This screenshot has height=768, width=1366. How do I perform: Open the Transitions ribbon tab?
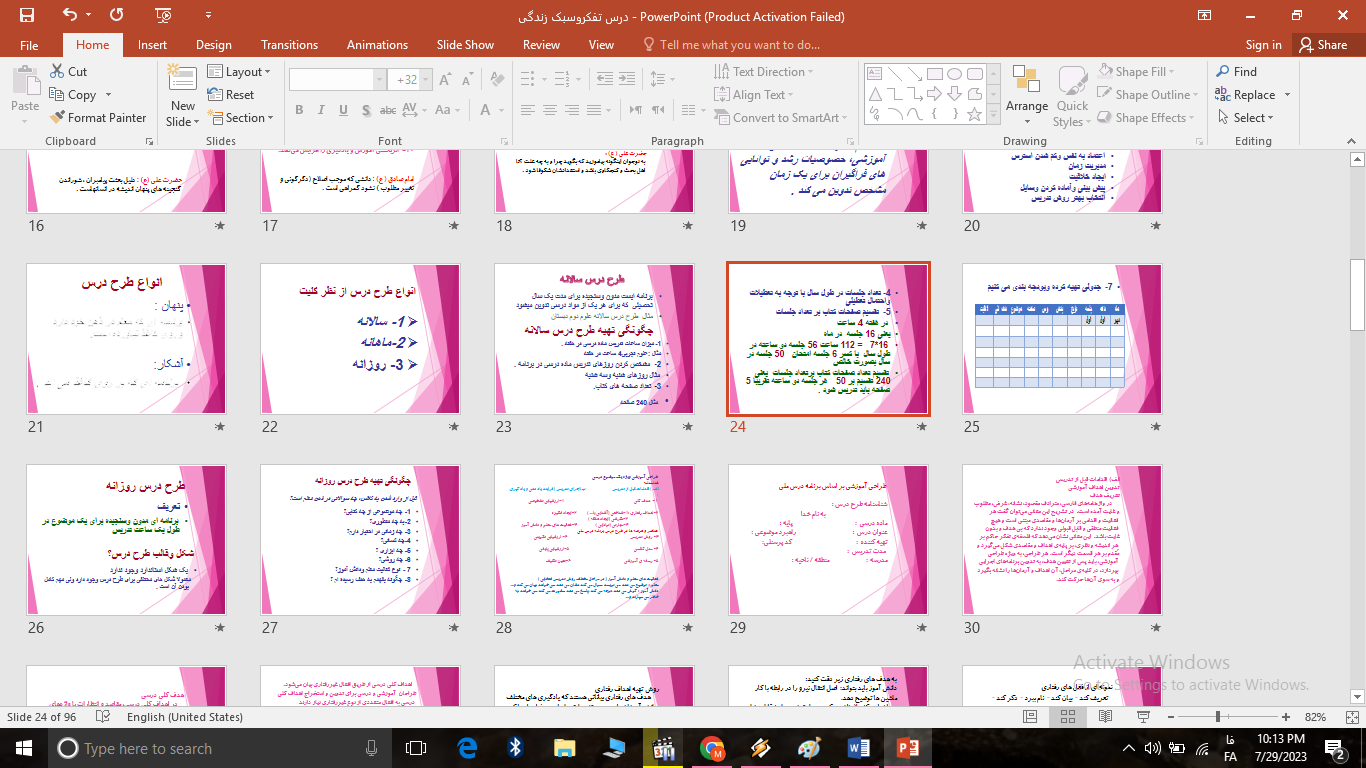click(289, 45)
